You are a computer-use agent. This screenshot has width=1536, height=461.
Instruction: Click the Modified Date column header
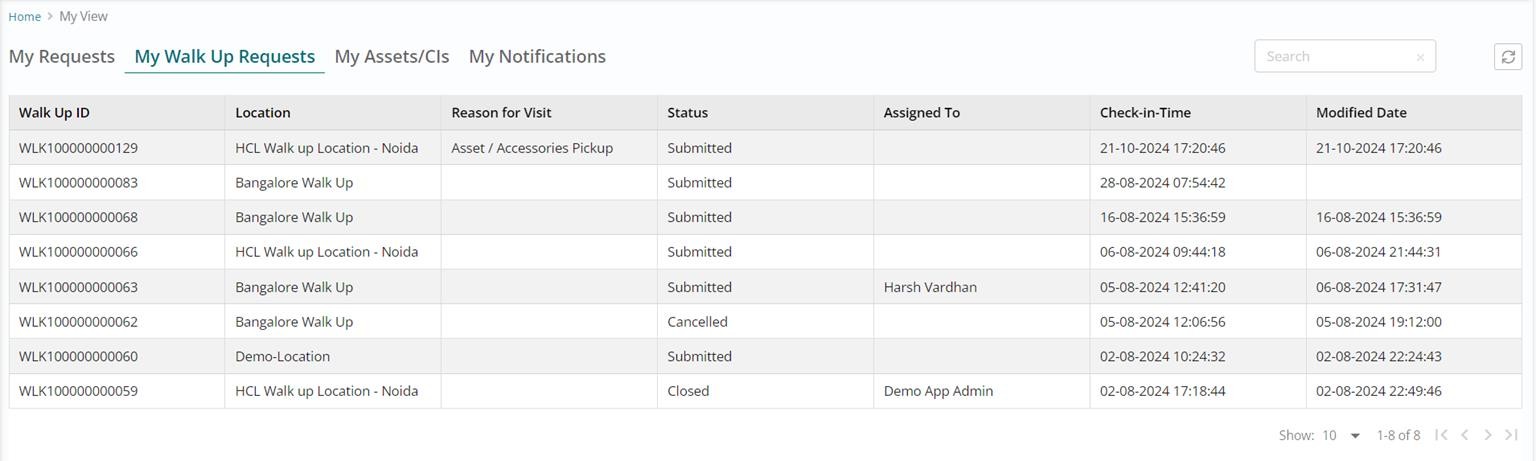(1361, 113)
